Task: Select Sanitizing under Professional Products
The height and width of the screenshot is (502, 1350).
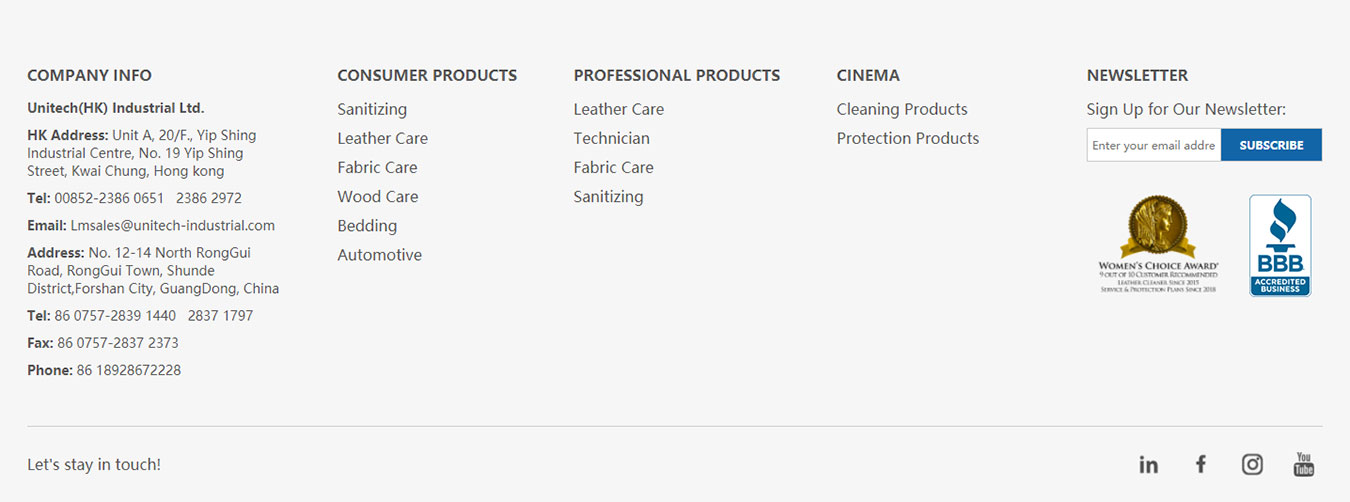Action: click(x=608, y=197)
